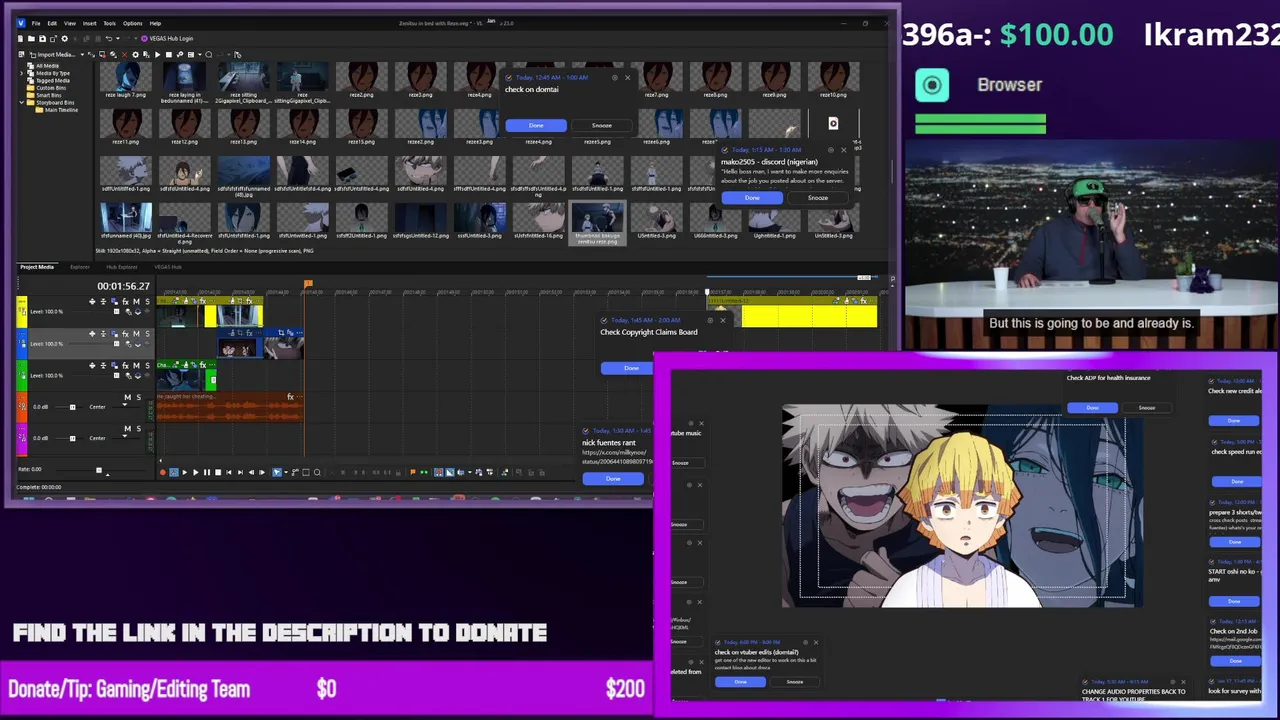Go to start of the project
The height and width of the screenshot is (720, 1280).
pyautogui.click(x=229, y=472)
